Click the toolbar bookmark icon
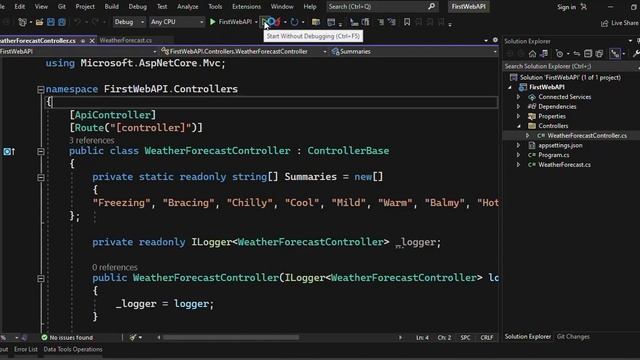640x360 pixels. pos(407,22)
